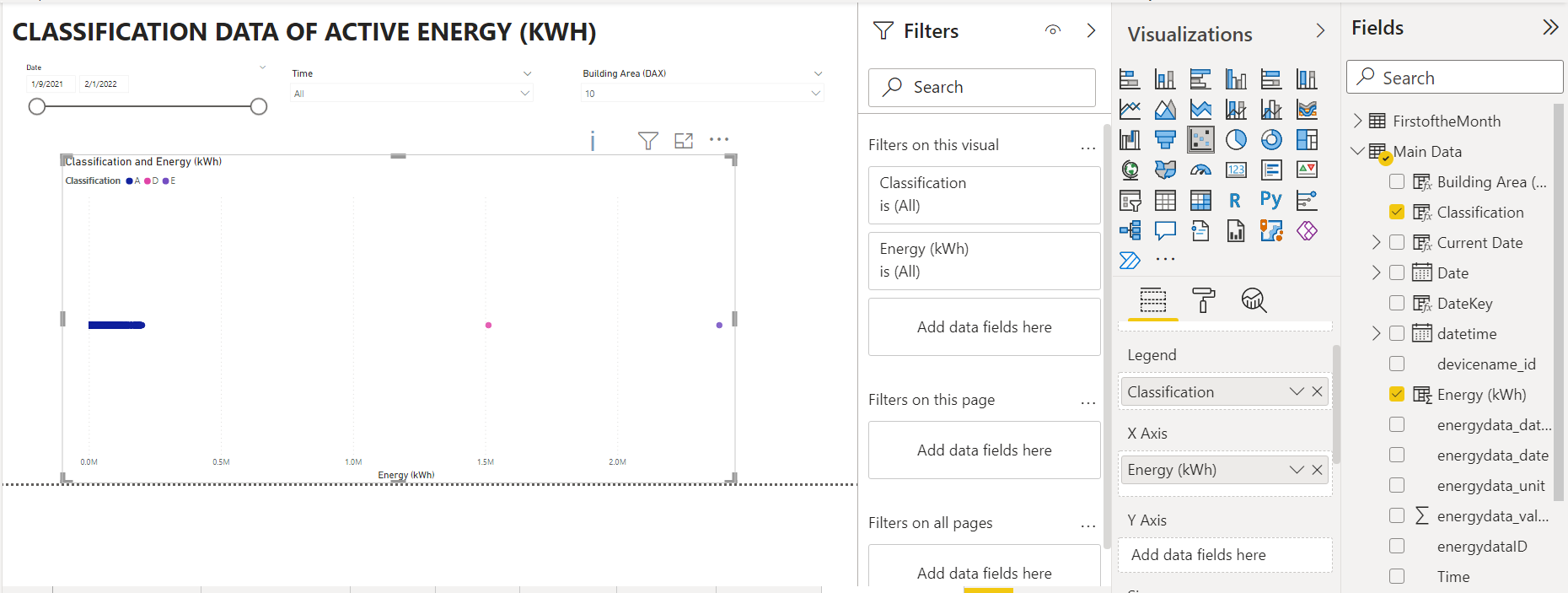The image size is (1568, 593).
Task: Open the Time slicer dropdown showing All
Action: click(412, 94)
